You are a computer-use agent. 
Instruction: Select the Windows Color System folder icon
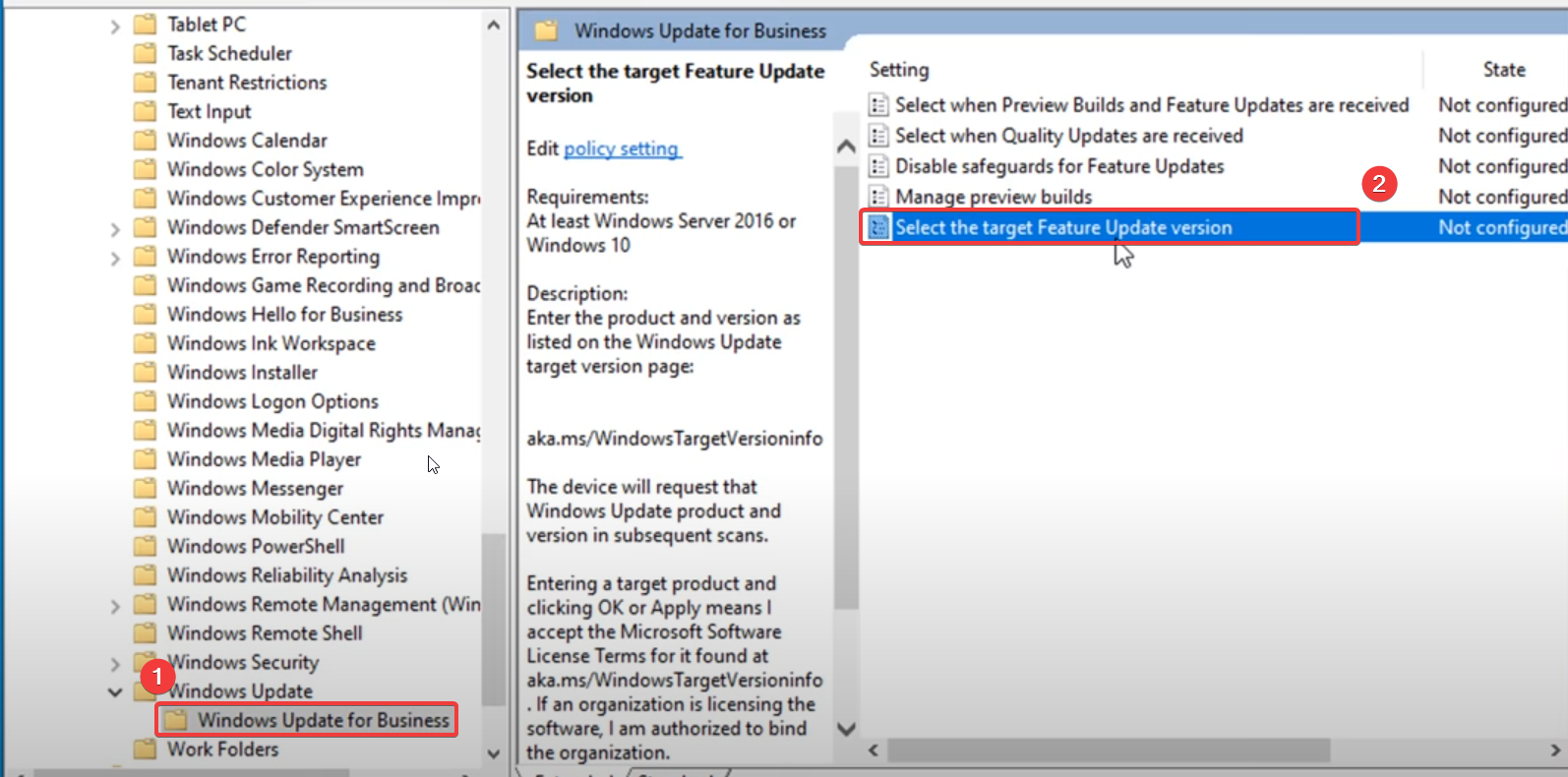[x=145, y=169]
